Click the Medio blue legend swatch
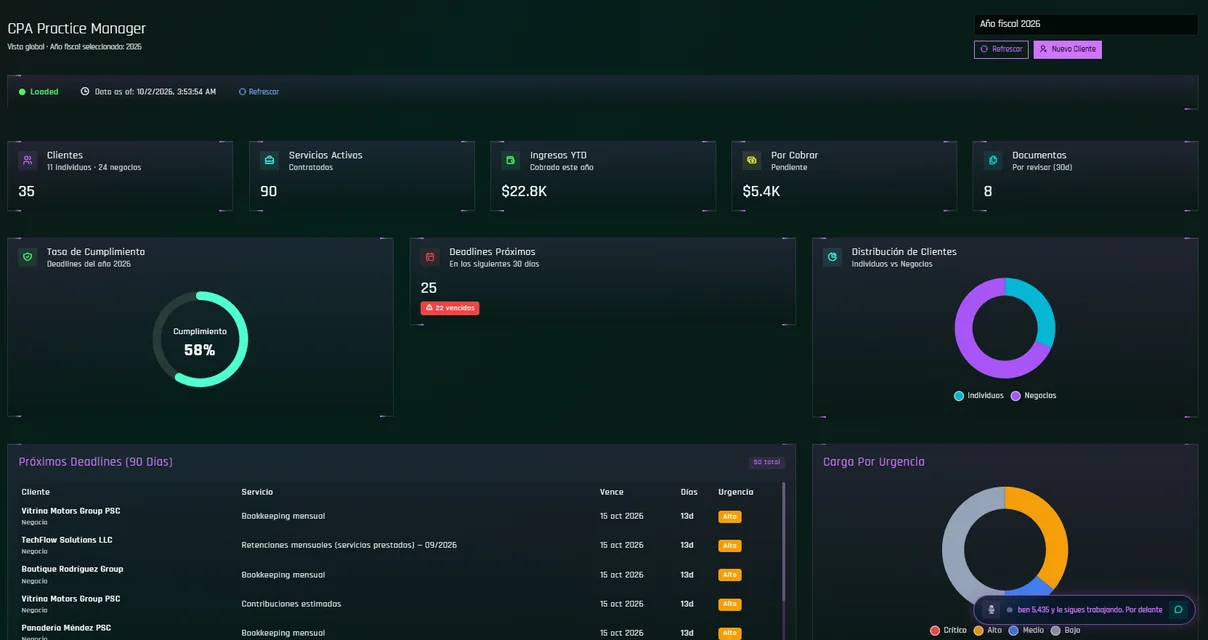 (1014, 631)
